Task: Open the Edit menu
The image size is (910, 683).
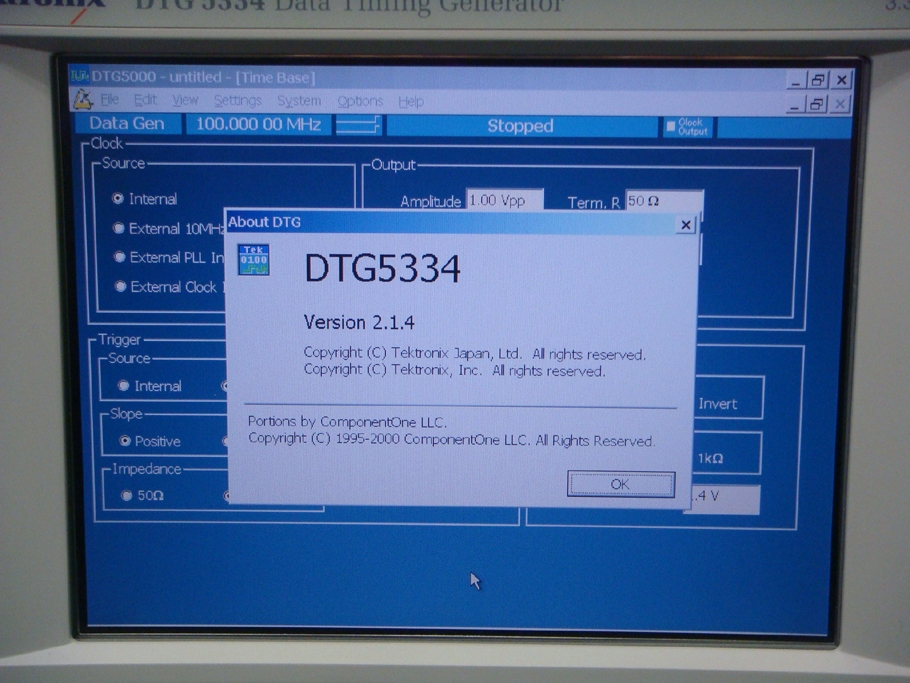Action: coord(145,100)
